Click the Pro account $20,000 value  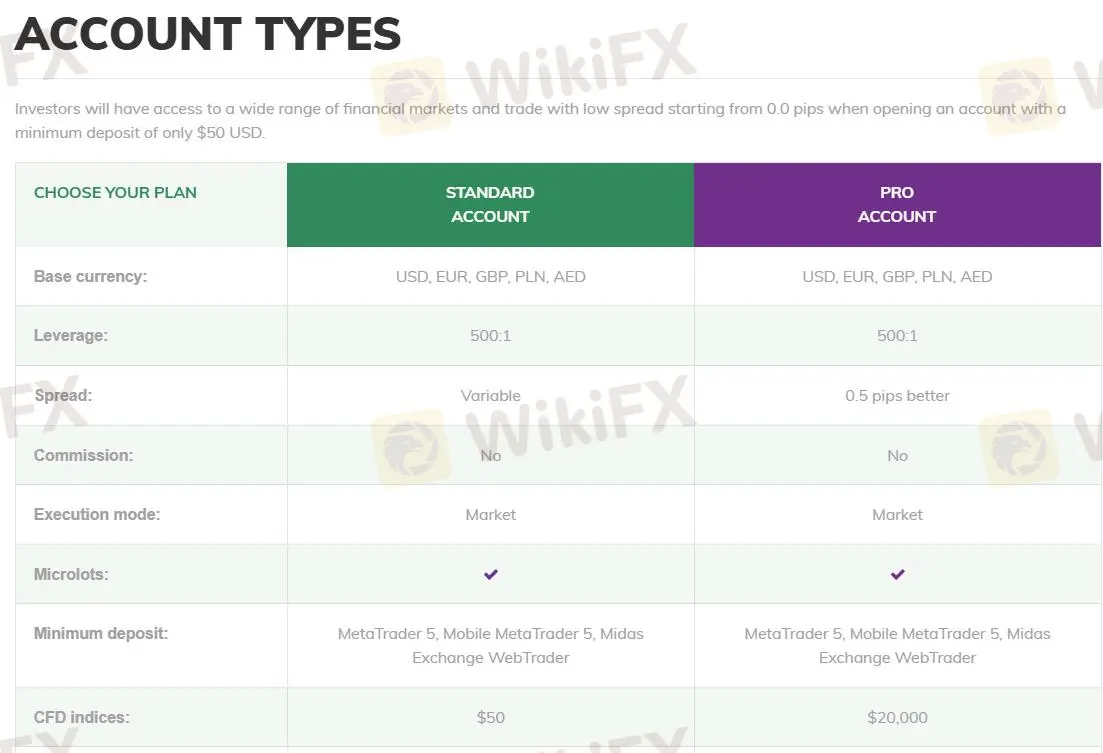[x=897, y=717]
